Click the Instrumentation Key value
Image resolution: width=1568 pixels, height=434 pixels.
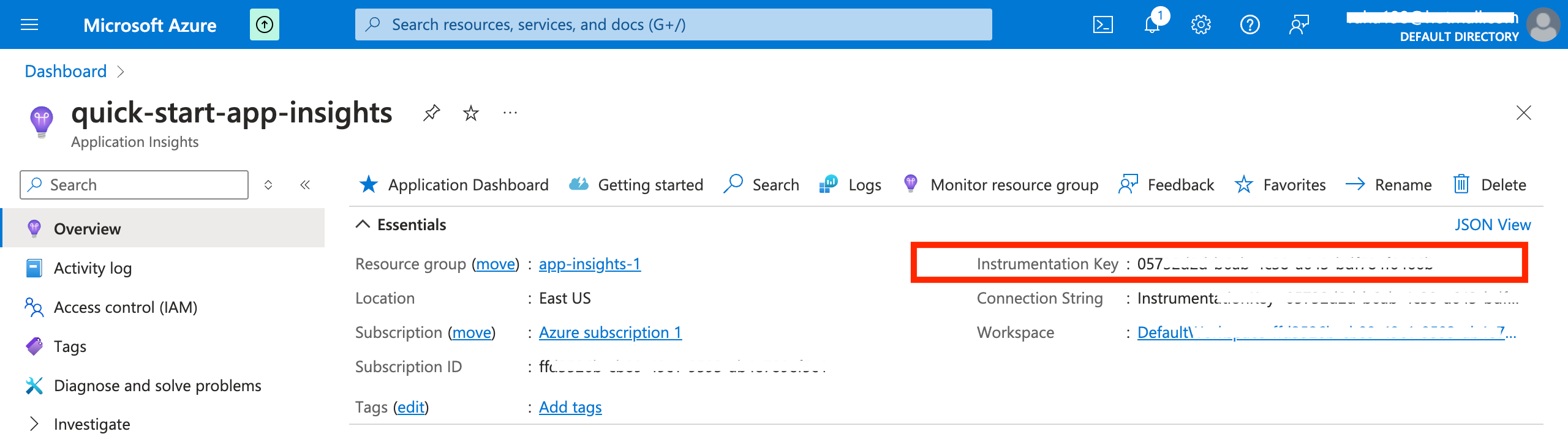[x=1285, y=264]
